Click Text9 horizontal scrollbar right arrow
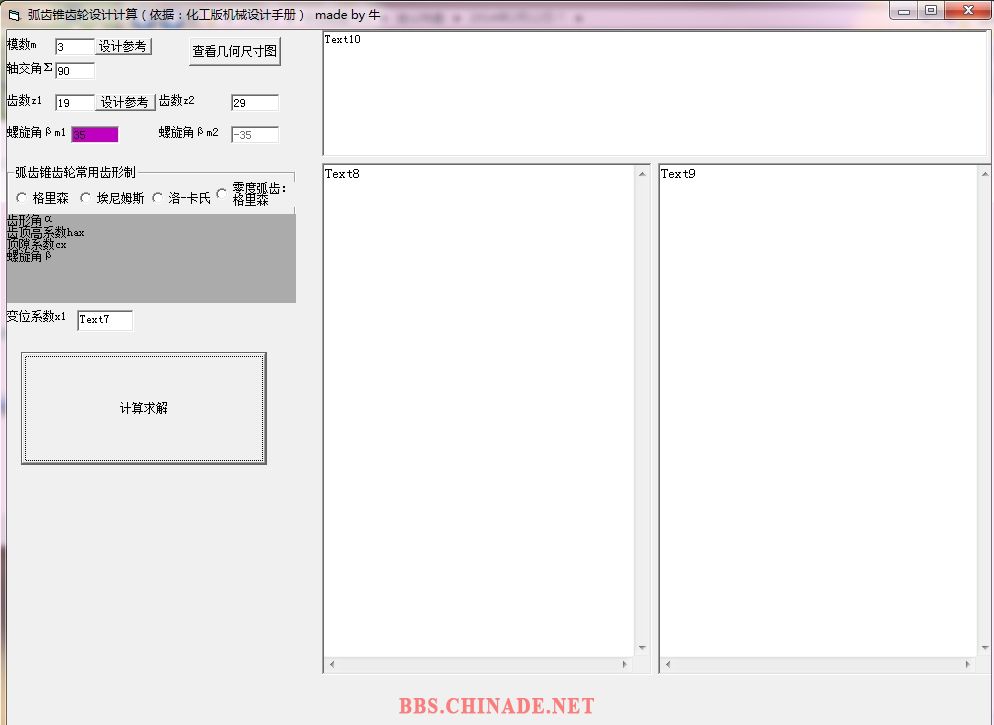 click(x=967, y=664)
